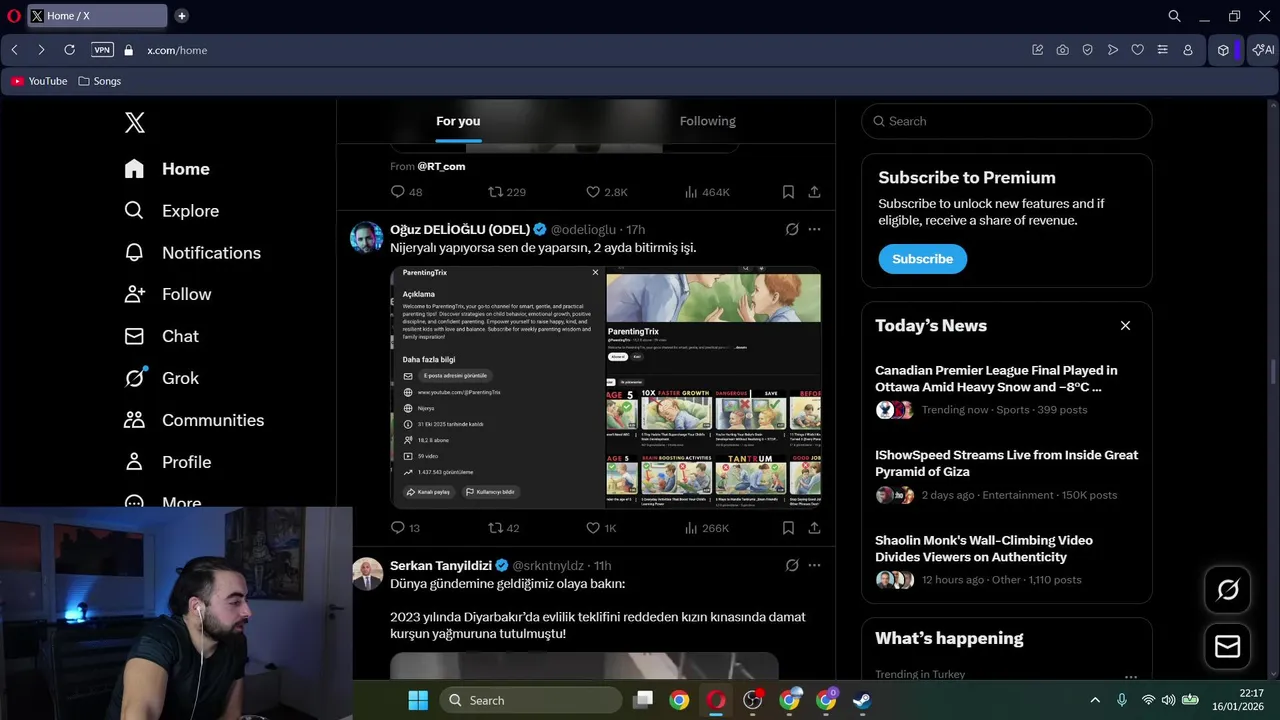The width and height of the screenshot is (1280, 720).
Task: View analytics of post with 464K views
Action: point(706,192)
